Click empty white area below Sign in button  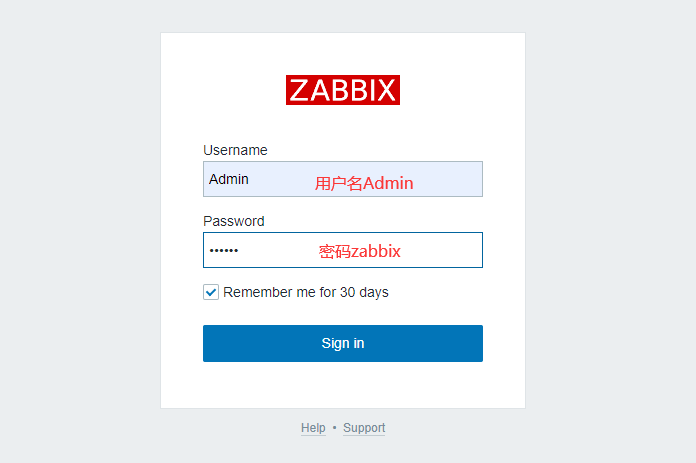[x=343, y=384]
